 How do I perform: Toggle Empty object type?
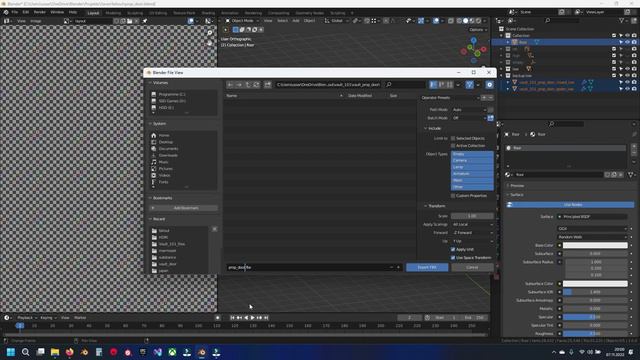[472, 154]
